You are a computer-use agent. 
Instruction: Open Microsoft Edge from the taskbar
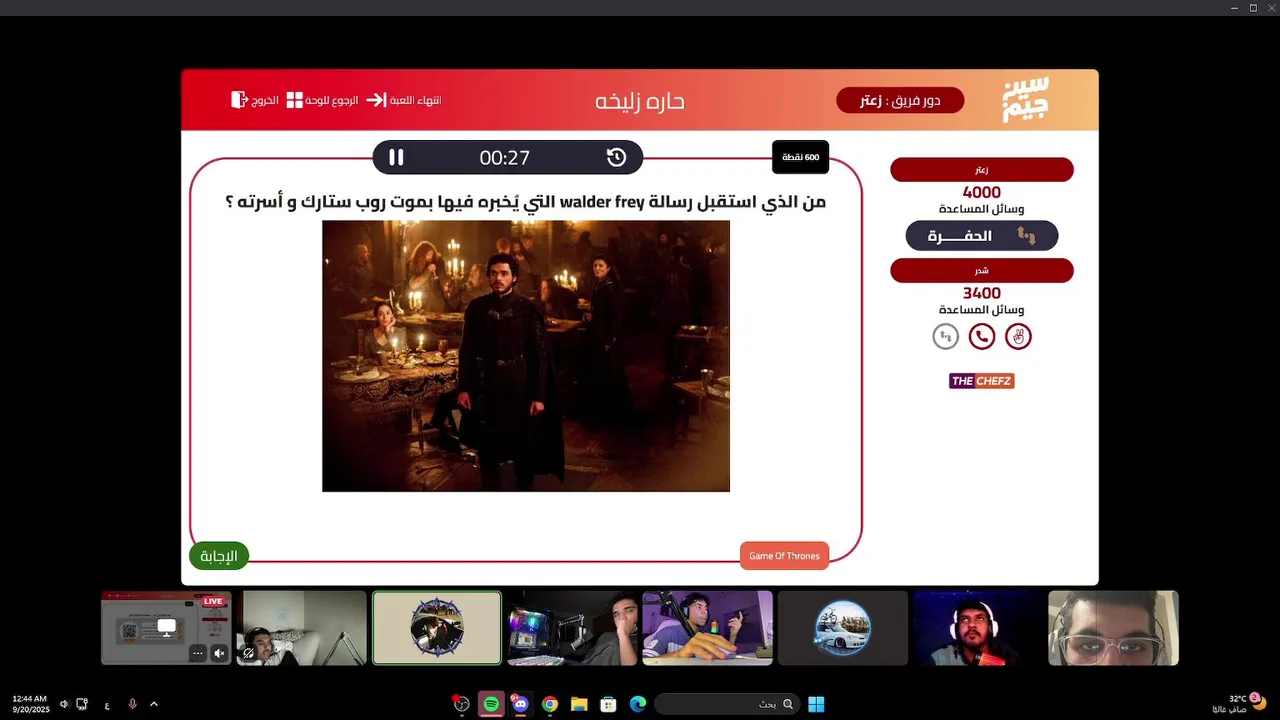(x=638, y=704)
